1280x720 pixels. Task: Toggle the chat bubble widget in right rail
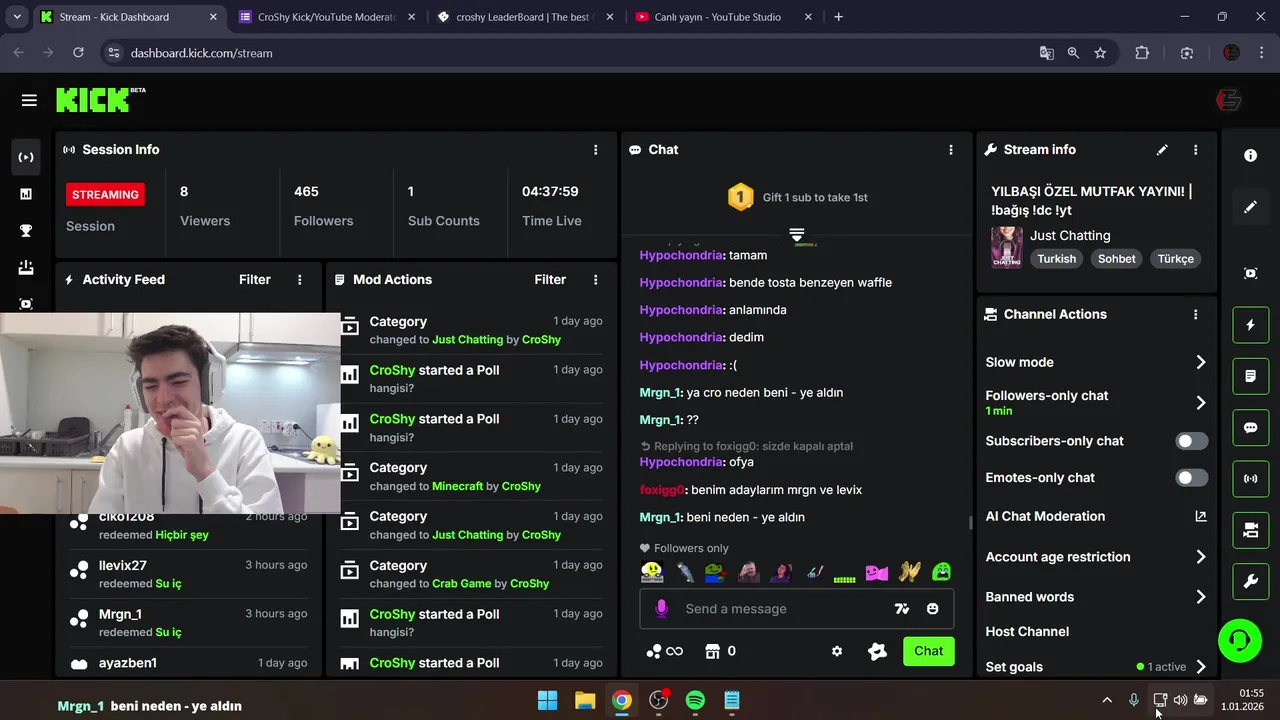[x=1250, y=428]
